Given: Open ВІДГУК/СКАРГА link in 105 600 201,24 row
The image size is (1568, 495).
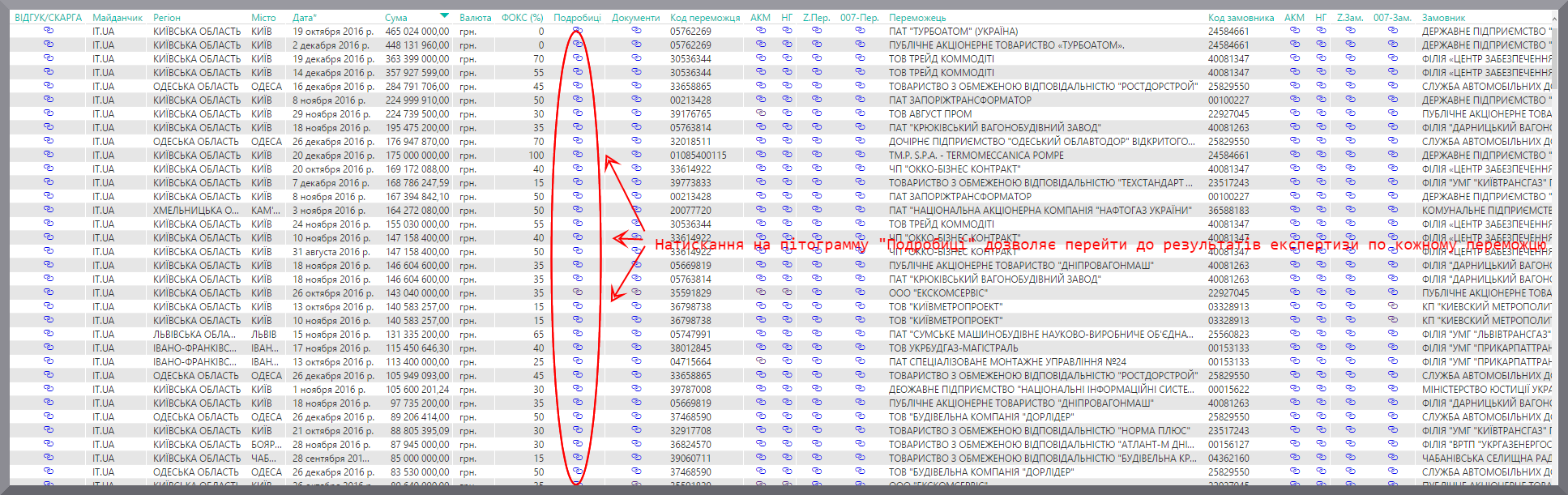Looking at the screenshot, I should [48, 389].
